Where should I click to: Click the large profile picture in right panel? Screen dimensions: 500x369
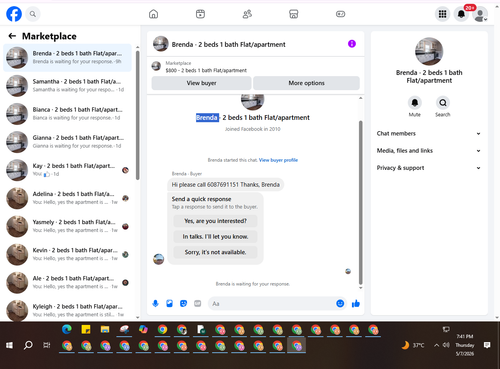(x=429, y=51)
